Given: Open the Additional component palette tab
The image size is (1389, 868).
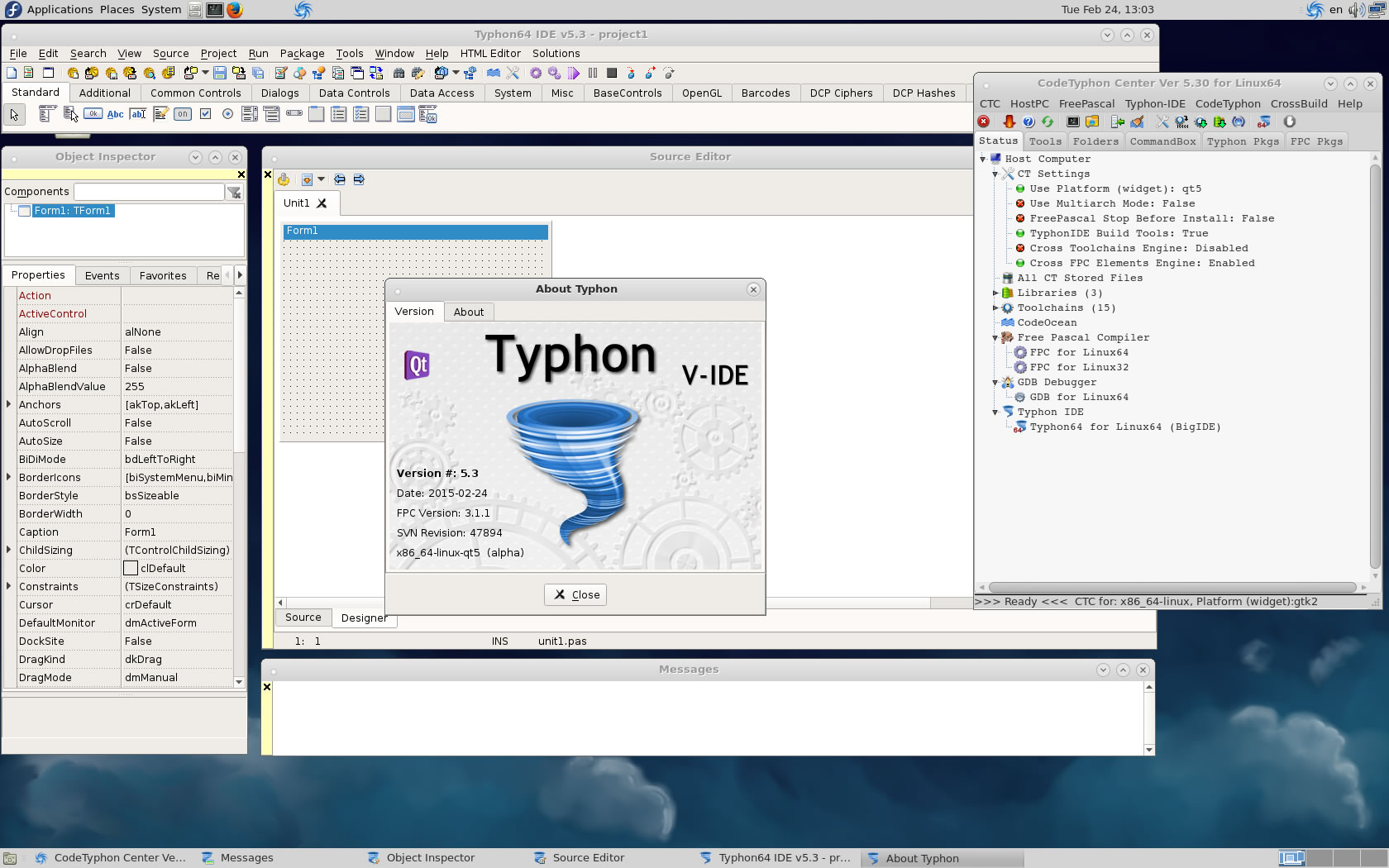Looking at the screenshot, I should (x=104, y=93).
